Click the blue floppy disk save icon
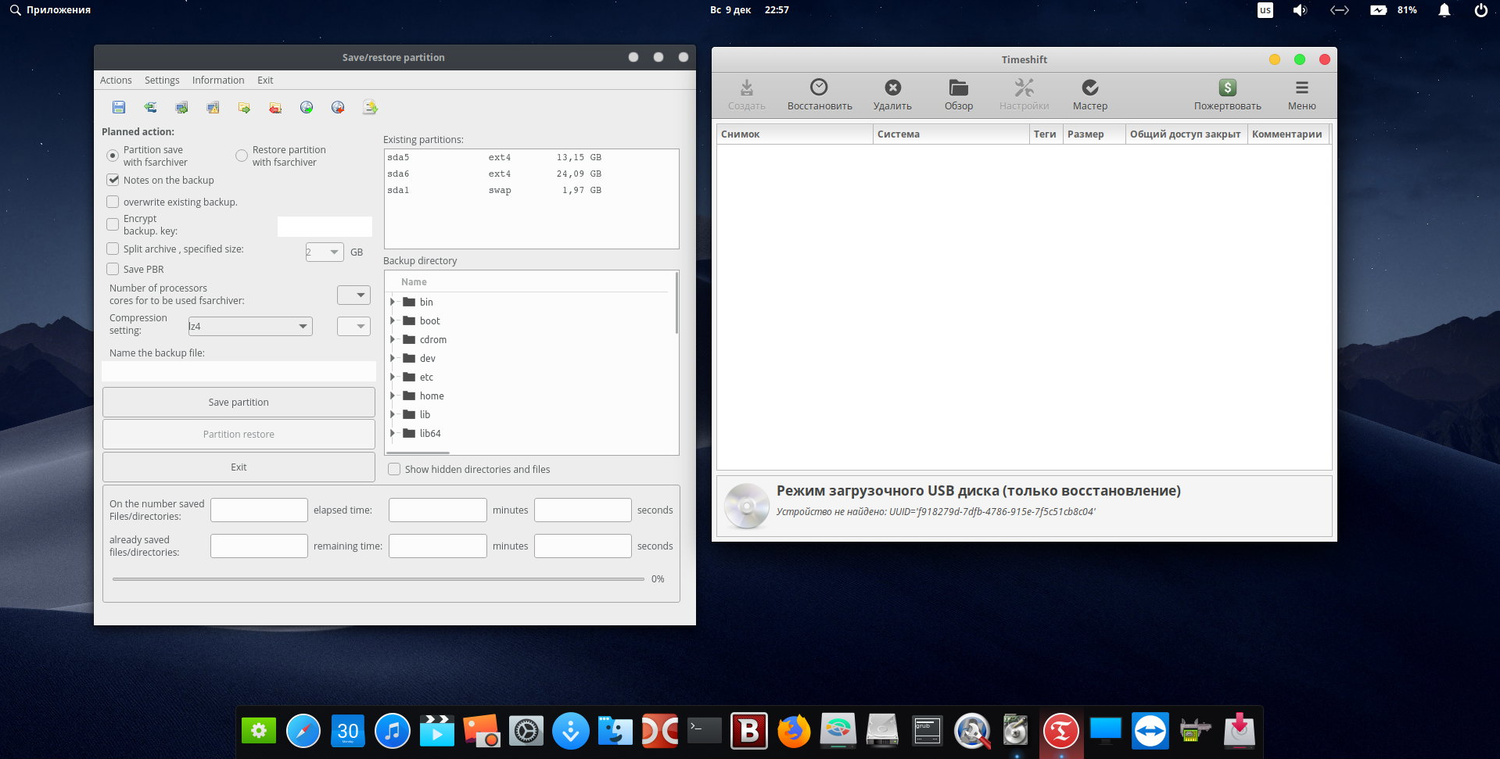 click(119, 107)
